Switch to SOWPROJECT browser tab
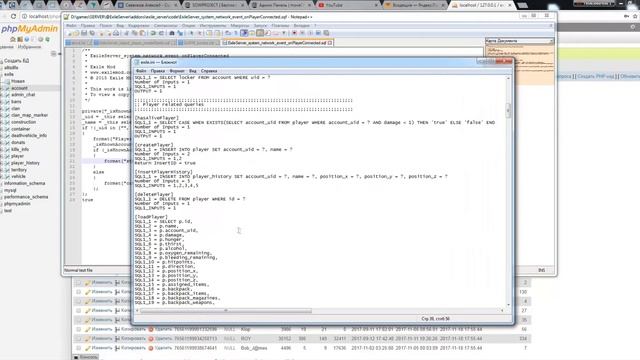640x360 pixels. click(213, 5)
